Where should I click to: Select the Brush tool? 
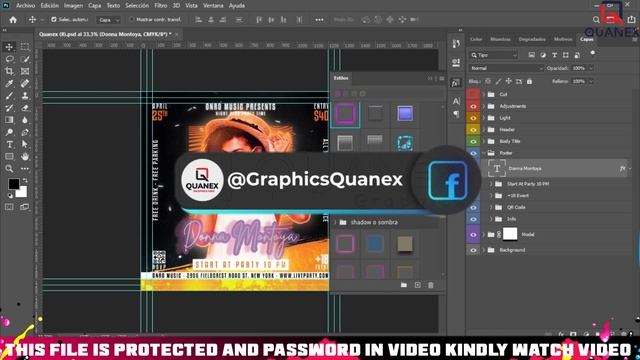(9, 96)
